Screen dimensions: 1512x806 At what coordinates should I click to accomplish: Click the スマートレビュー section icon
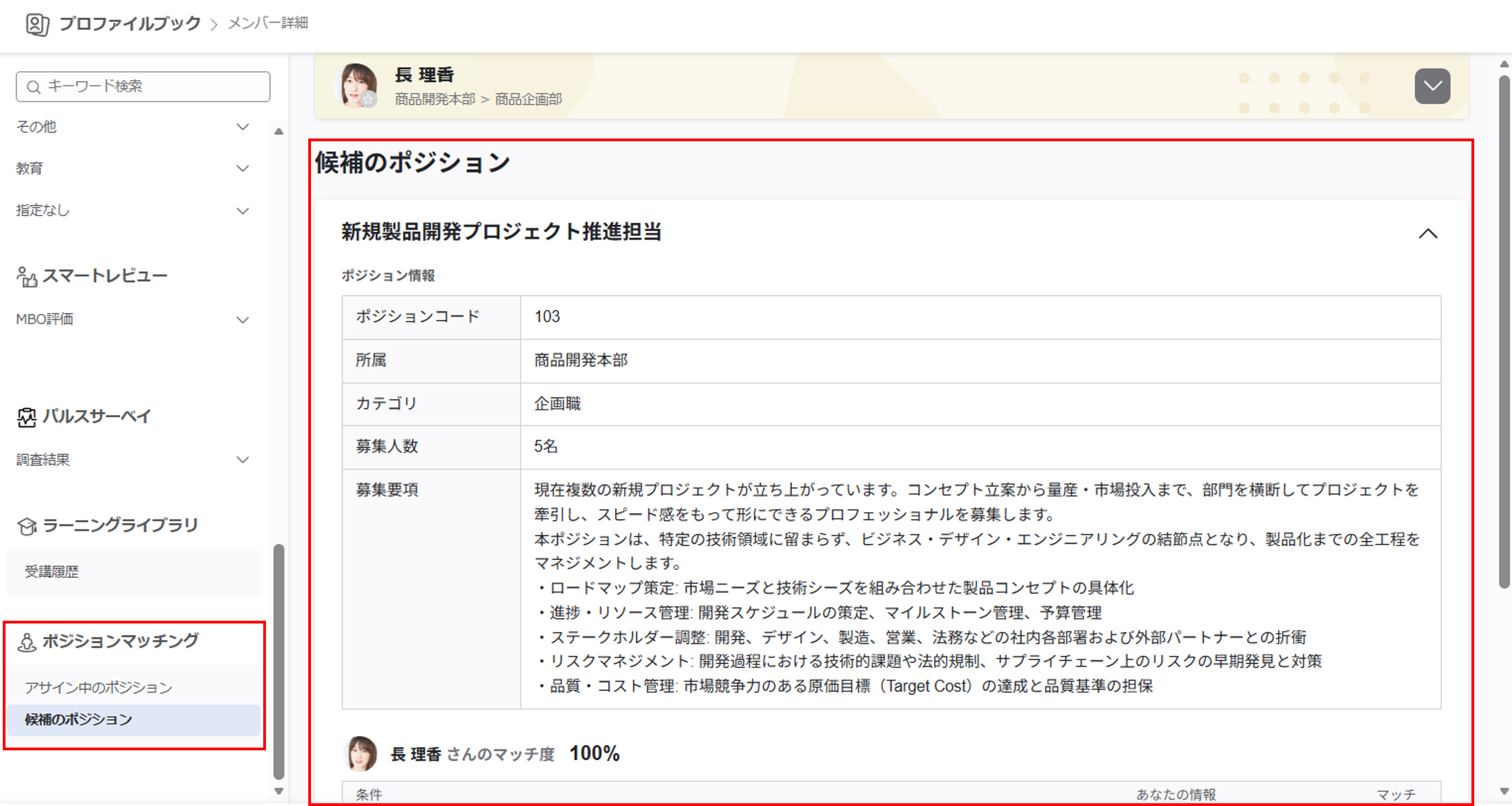[26, 276]
